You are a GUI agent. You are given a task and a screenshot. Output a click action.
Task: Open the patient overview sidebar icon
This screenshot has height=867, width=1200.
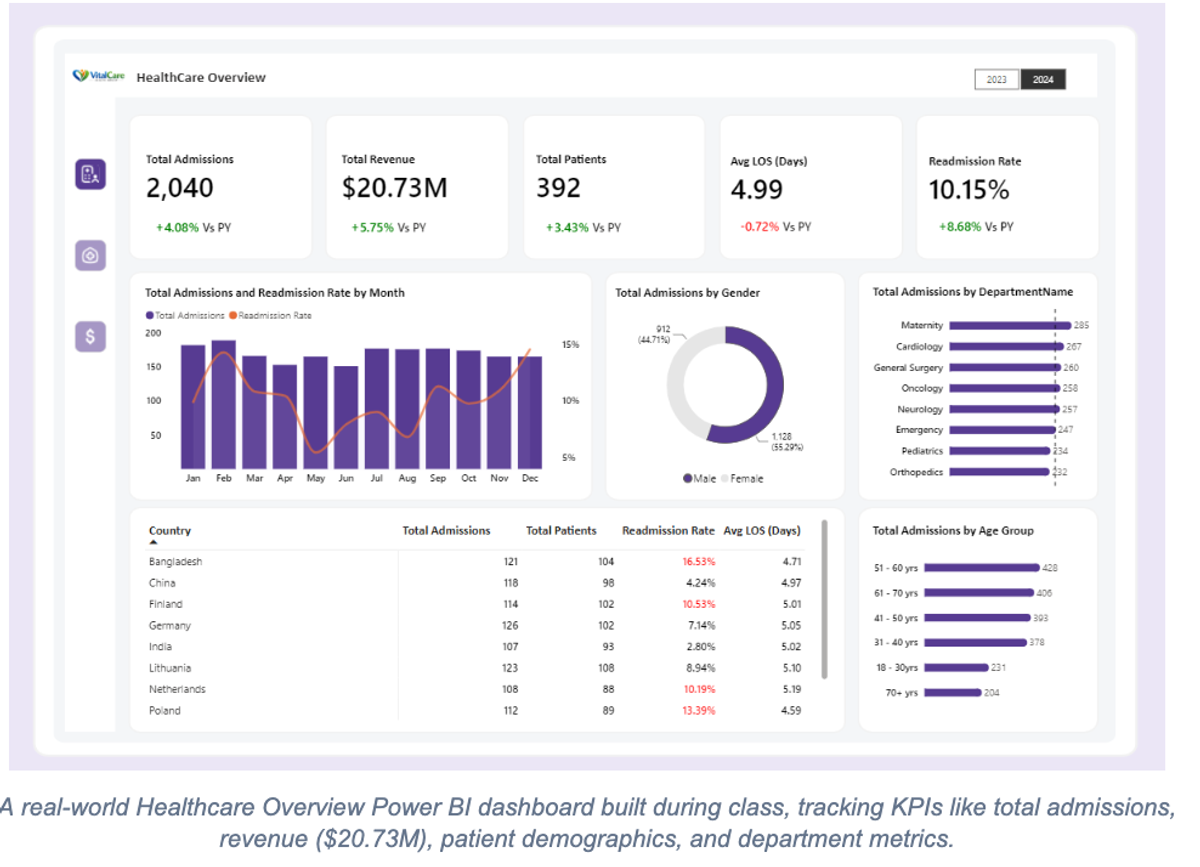coord(91,174)
